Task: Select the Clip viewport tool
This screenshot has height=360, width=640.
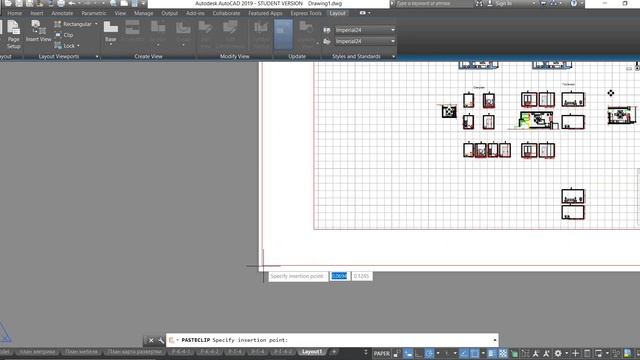Action: [x=64, y=35]
